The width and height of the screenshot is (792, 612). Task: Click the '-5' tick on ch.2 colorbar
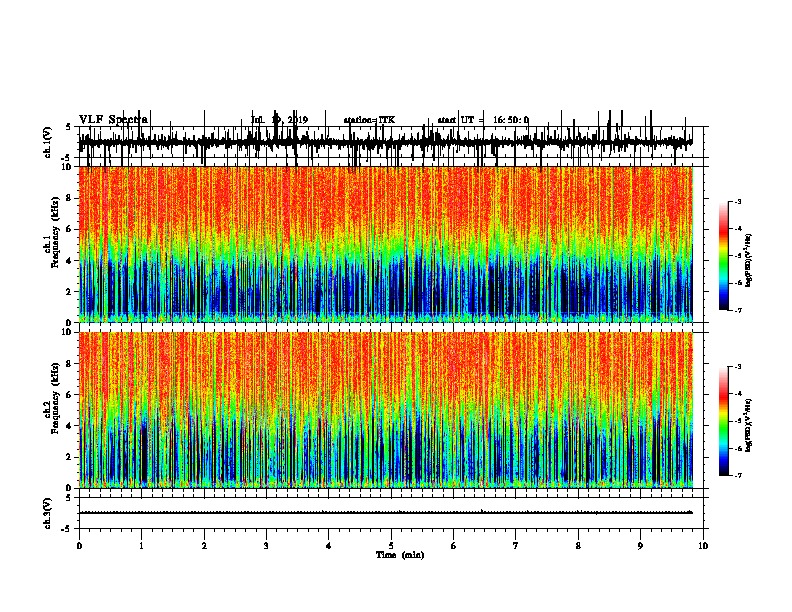pyautogui.click(x=738, y=421)
